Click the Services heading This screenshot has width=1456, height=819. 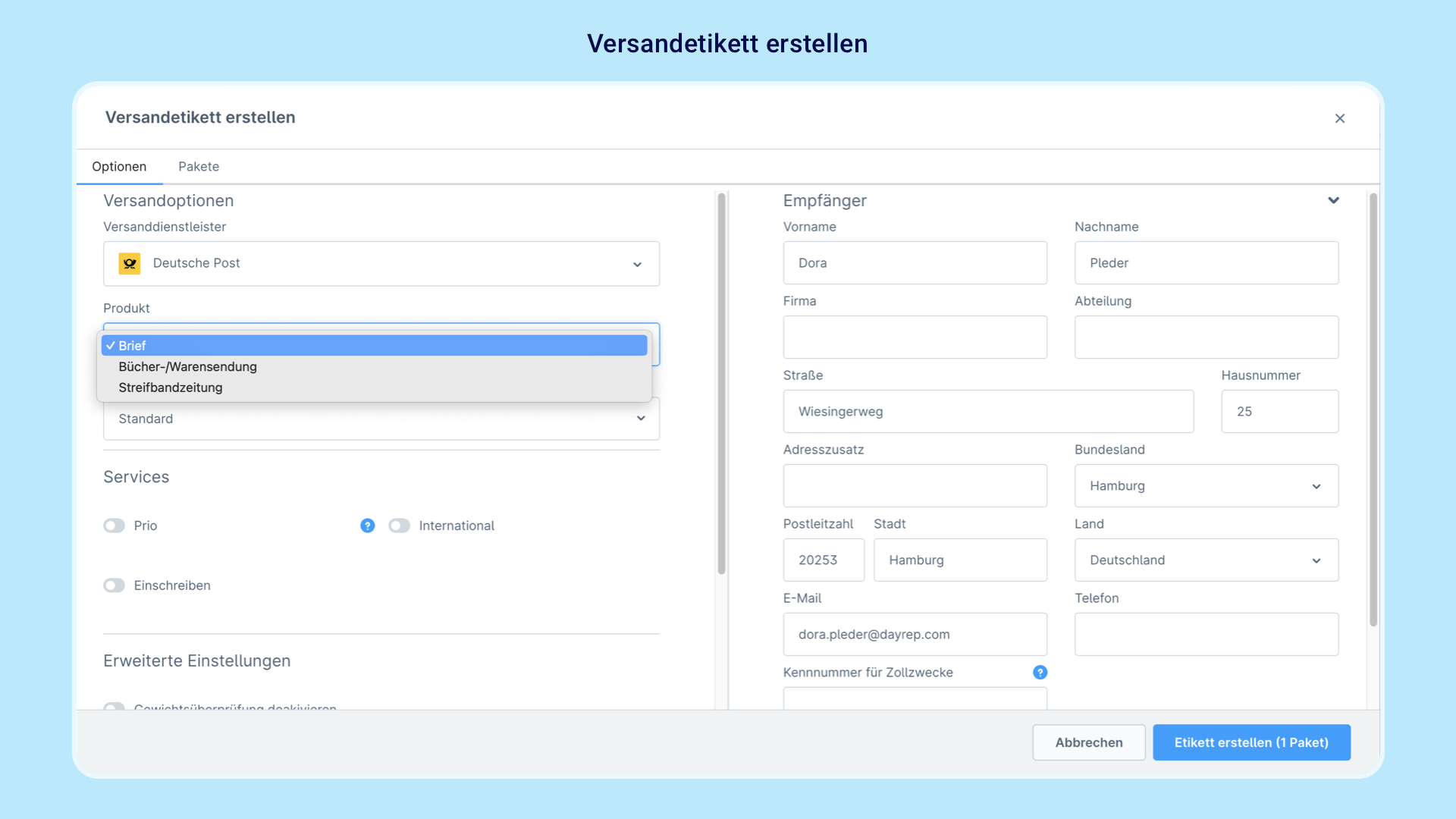(136, 477)
